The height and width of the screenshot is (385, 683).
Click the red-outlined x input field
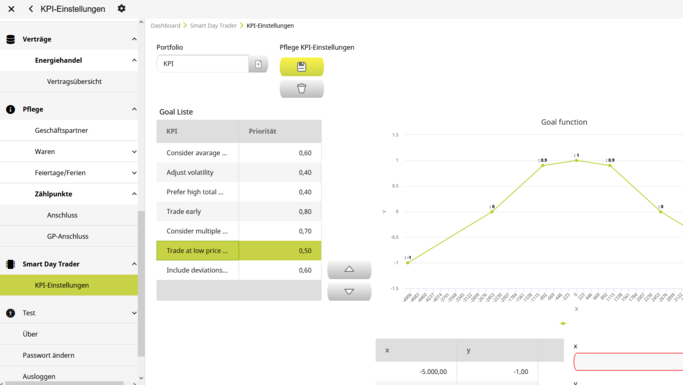pyautogui.click(x=628, y=361)
